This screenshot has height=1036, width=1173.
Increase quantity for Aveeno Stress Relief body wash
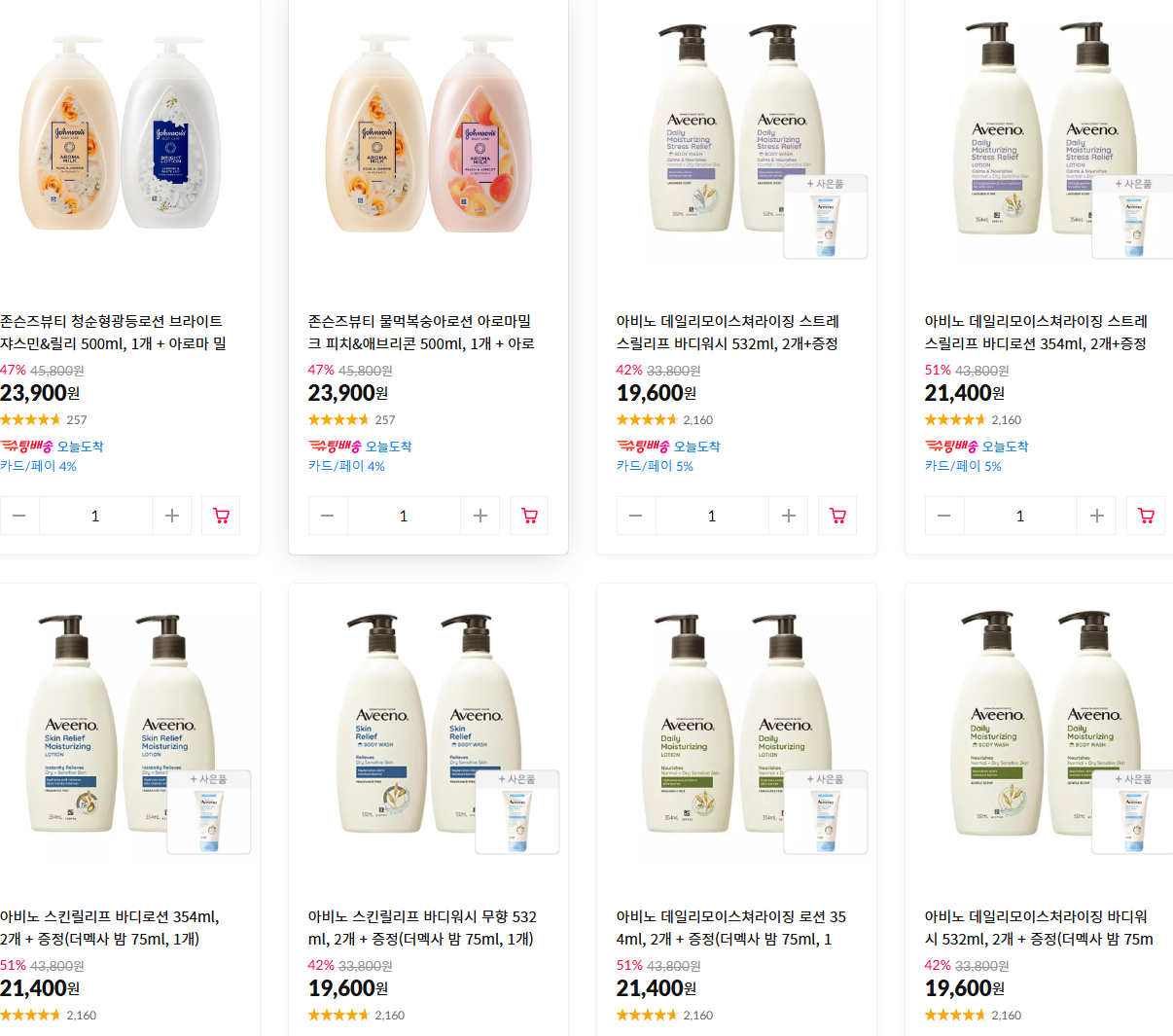(789, 516)
